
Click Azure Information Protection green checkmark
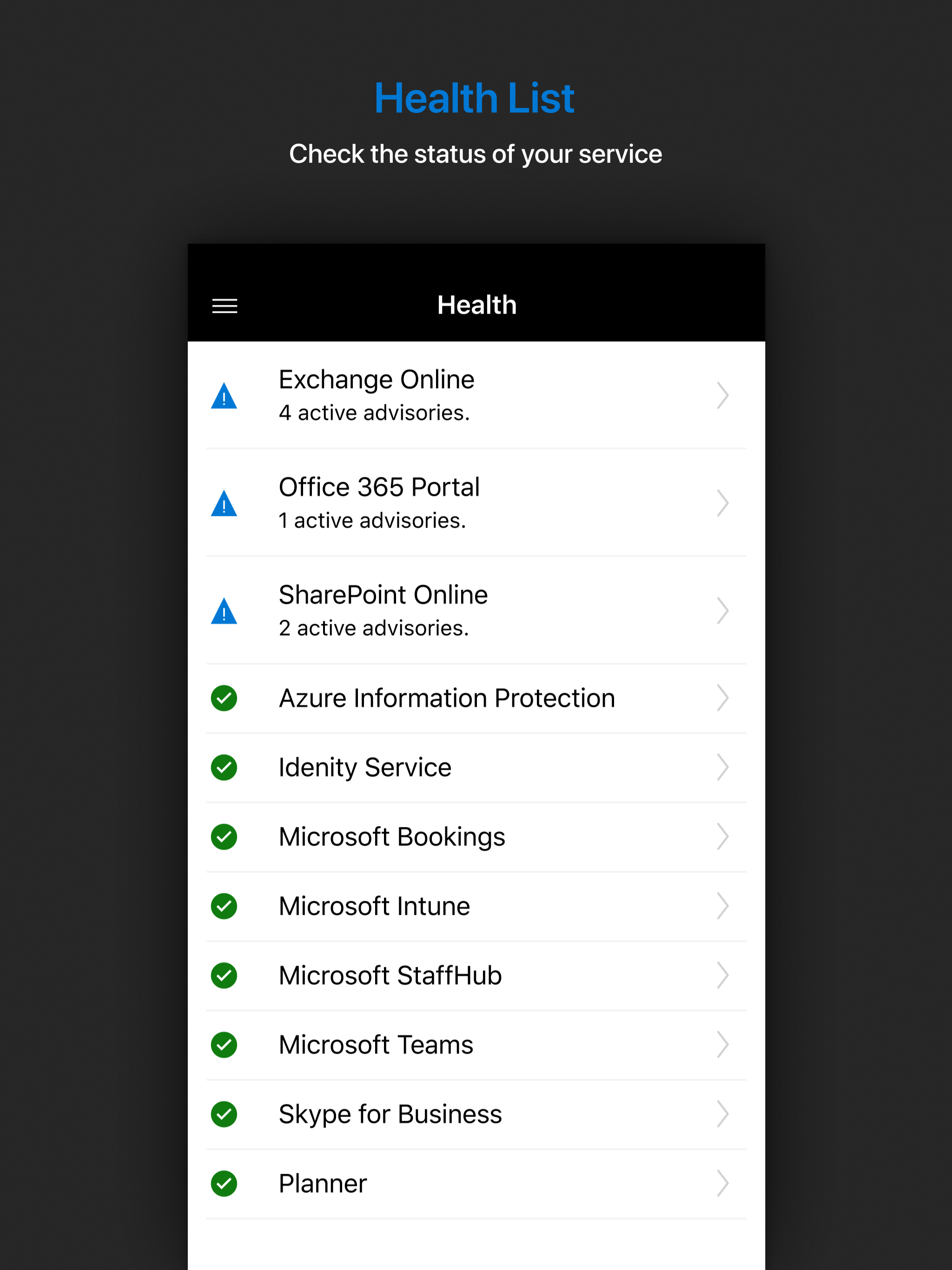pos(224,698)
